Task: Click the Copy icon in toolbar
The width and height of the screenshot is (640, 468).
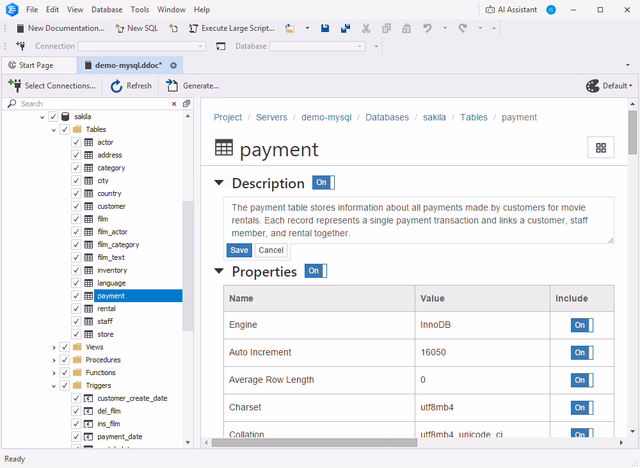Action: tap(386, 28)
